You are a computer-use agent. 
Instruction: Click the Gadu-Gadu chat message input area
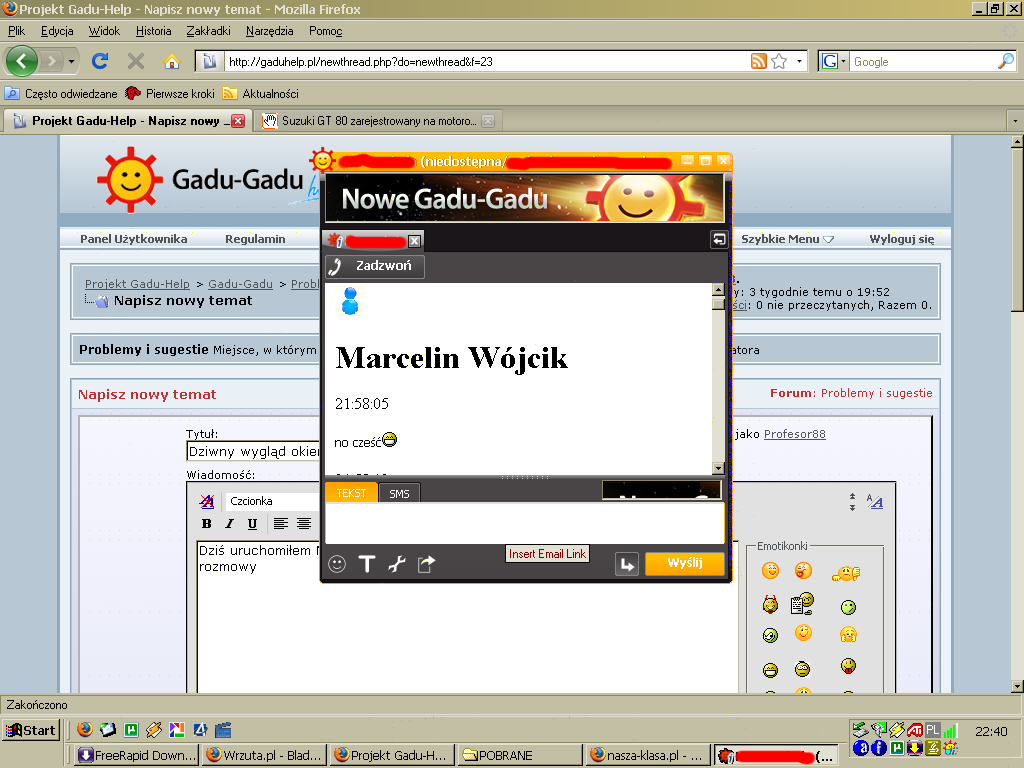(x=524, y=522)
